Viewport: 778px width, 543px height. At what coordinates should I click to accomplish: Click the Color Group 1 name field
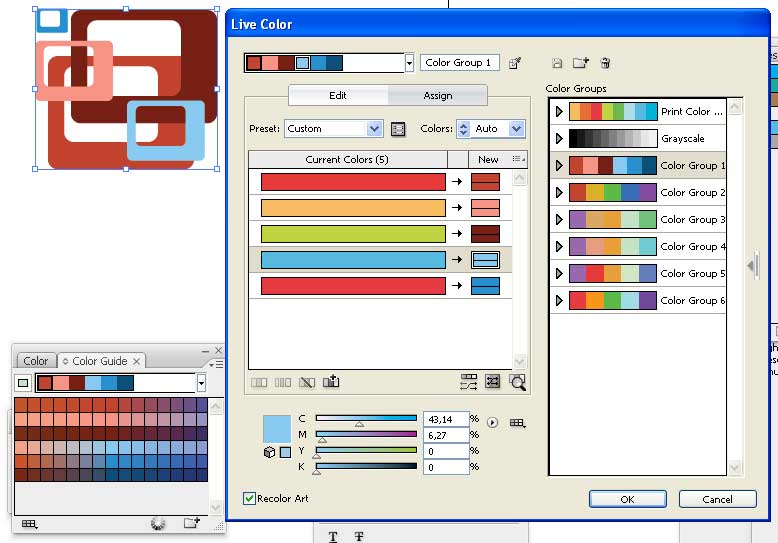(x=459, y=63)
